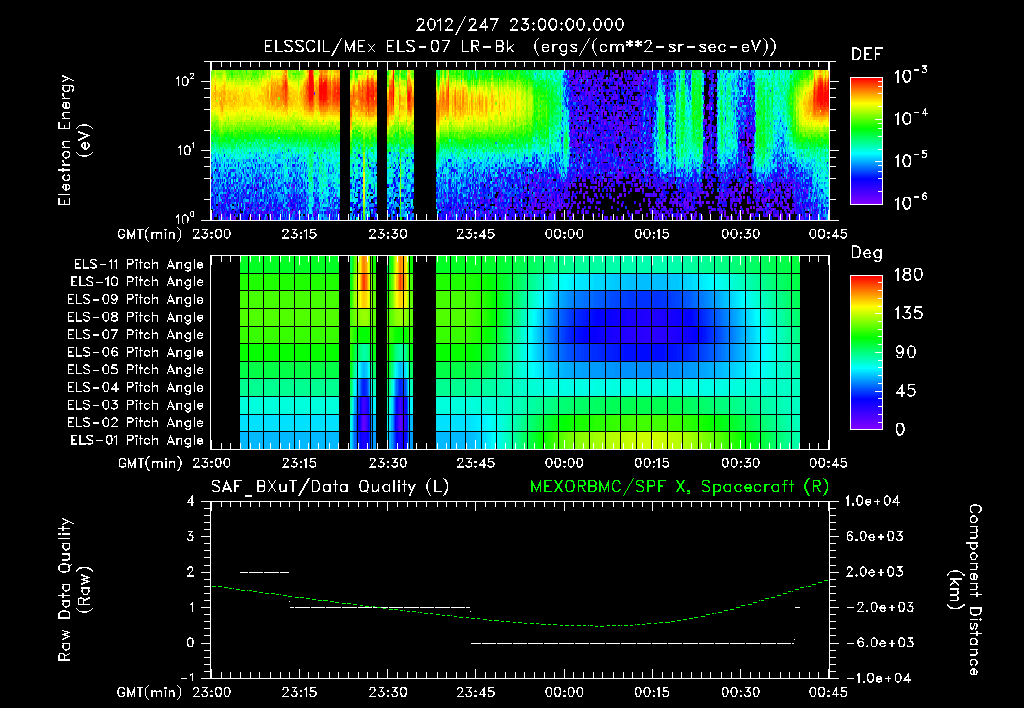
Task: Click the 'DEF' colorbar label
Action: point(867,55)
